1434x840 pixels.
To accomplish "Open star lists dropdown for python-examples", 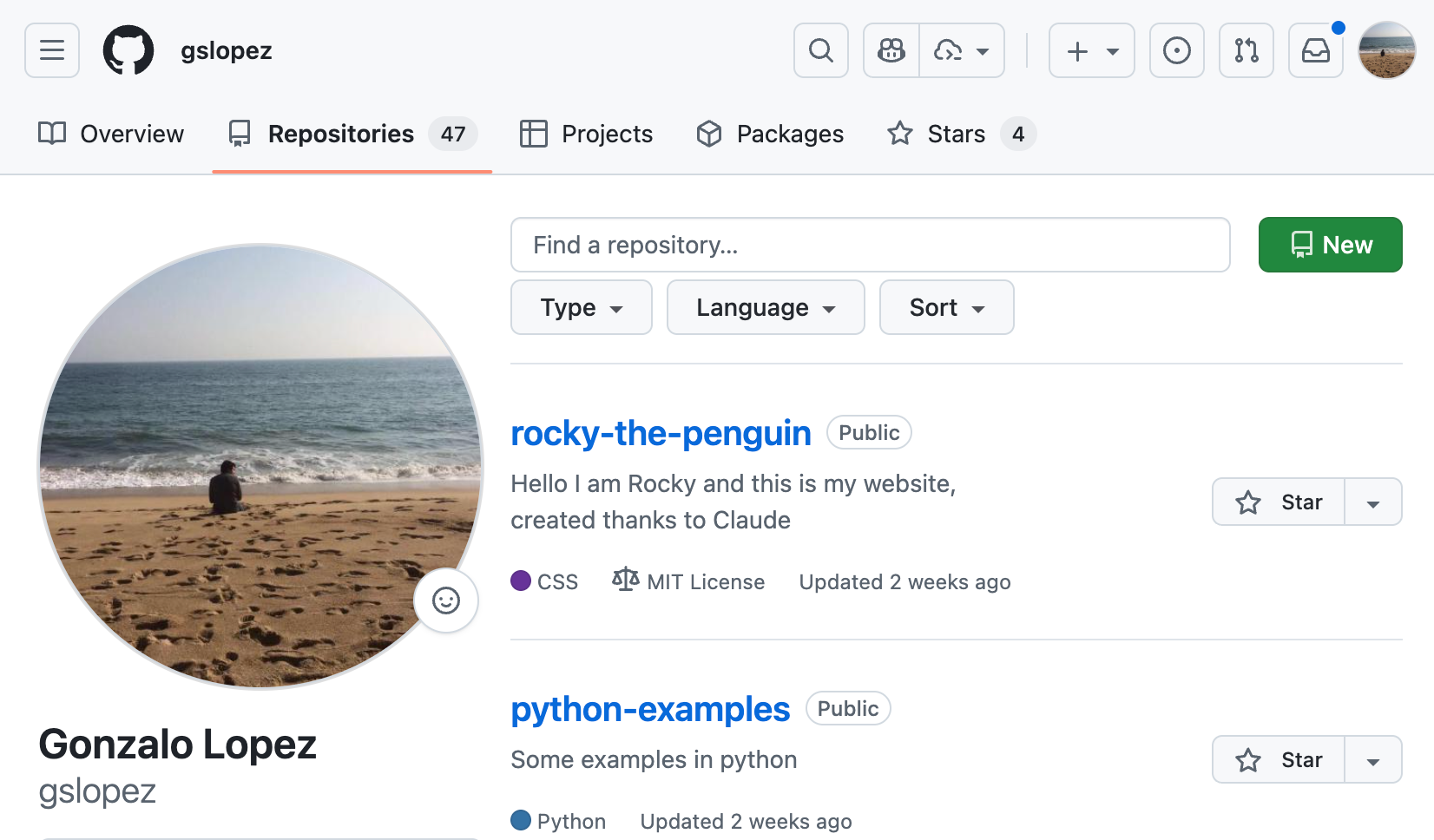I will pos(1373,759).
